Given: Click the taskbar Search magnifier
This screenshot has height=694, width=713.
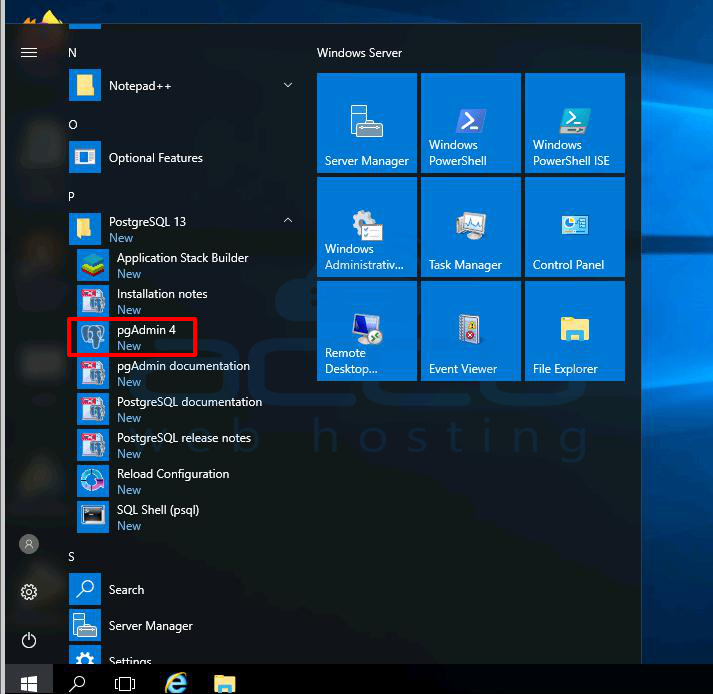Looking at the screenshot, I should [x=77, y=683].
